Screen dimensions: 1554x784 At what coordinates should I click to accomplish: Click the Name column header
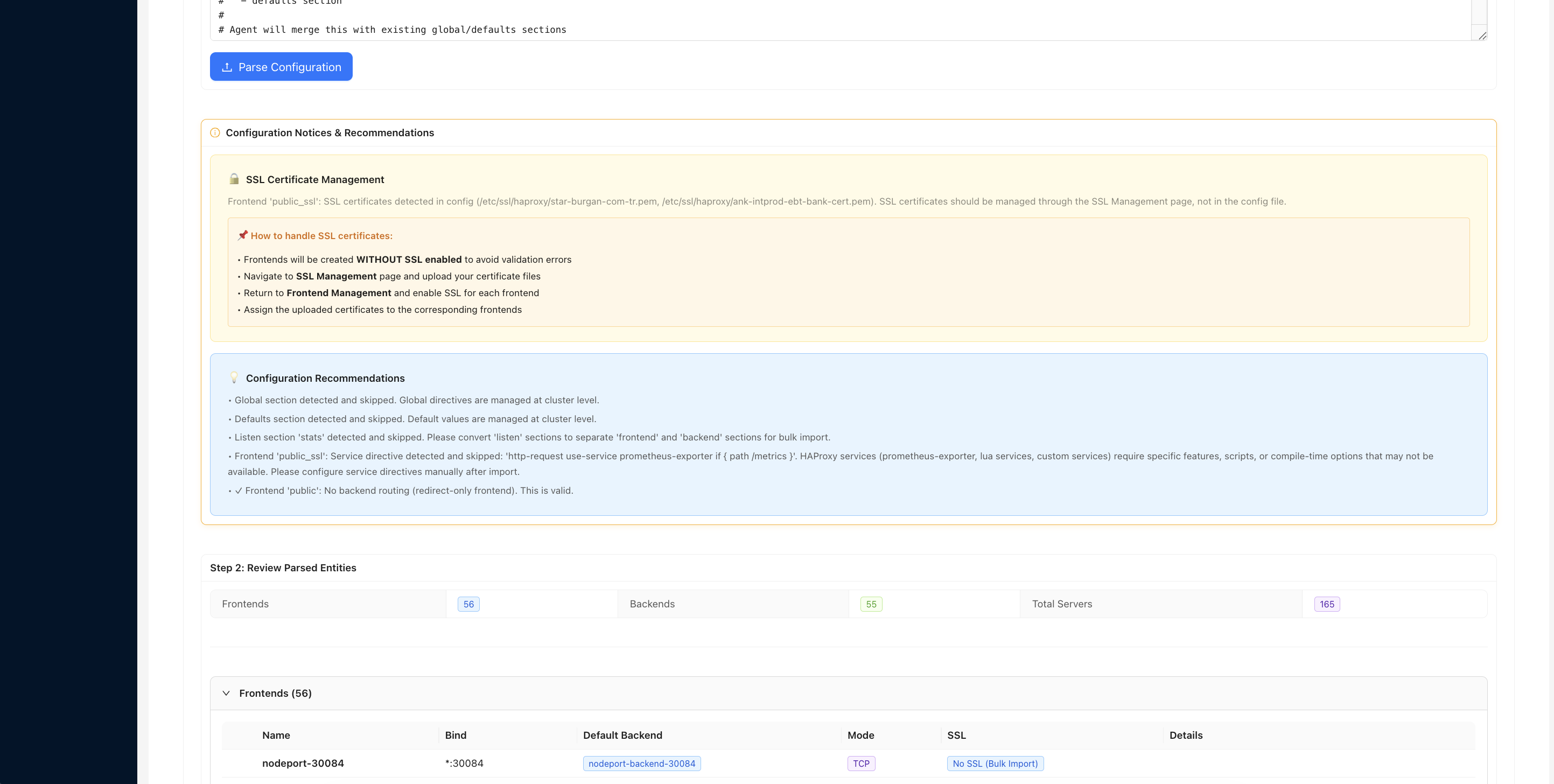(x=276, y=735)
